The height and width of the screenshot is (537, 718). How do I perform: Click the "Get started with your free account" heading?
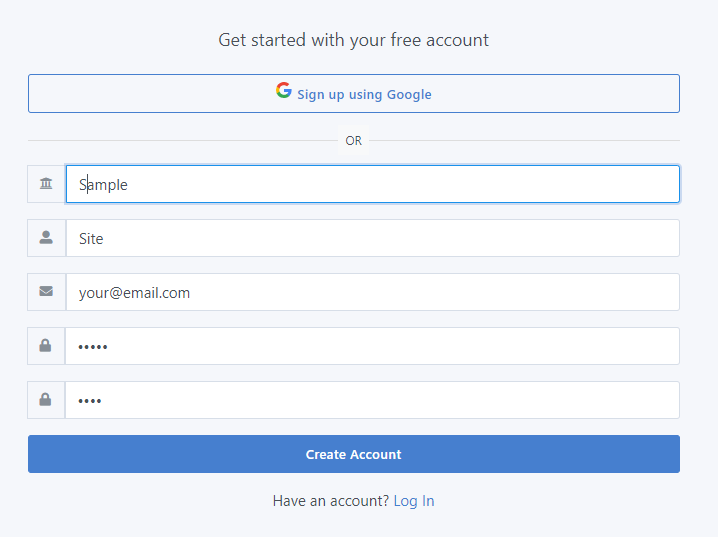[x=353, y=40]
